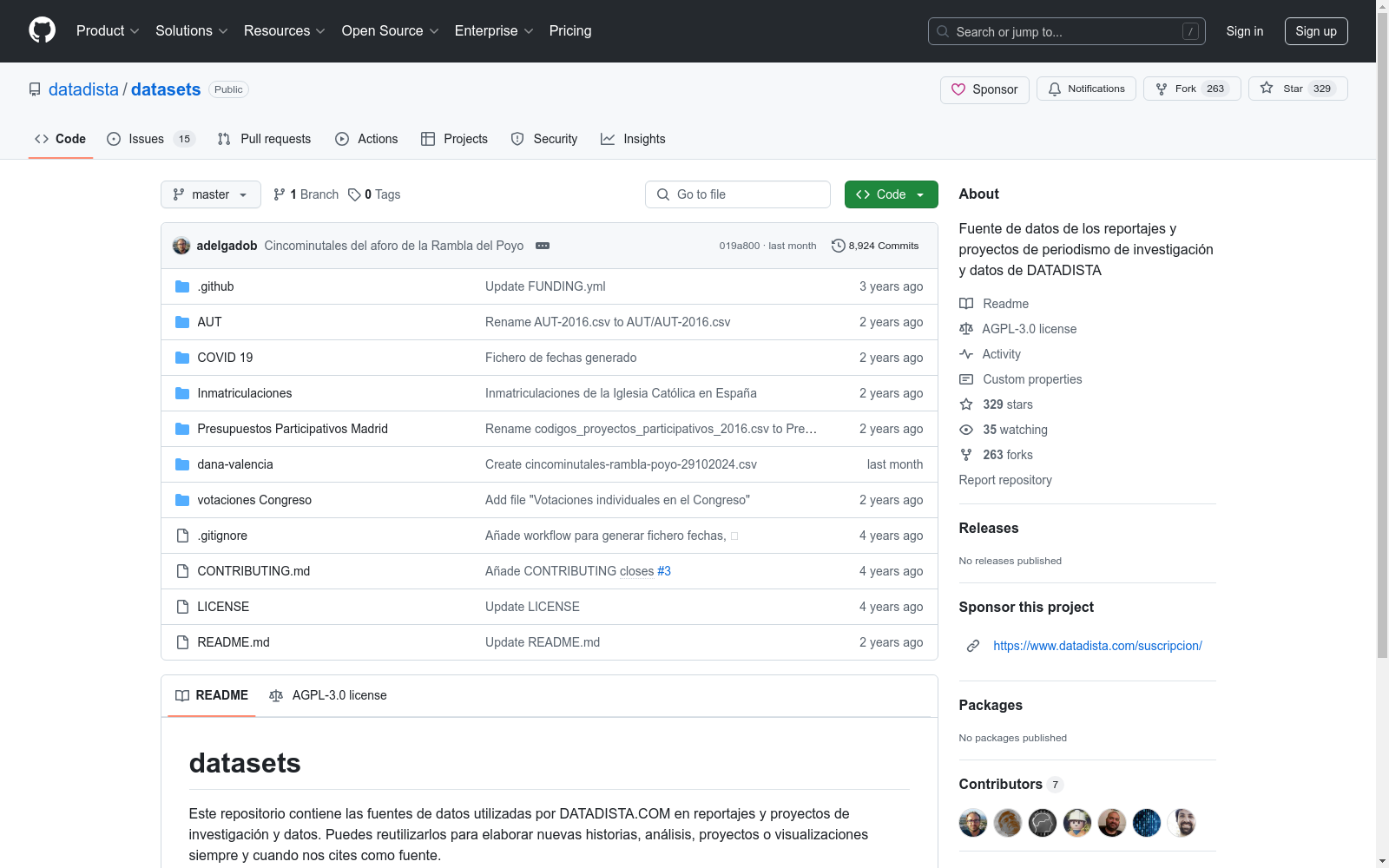Open the master branch dropdown
The height and width of the screenshot is (868, 1389).
pyautogui.click(x=211, y=194)
